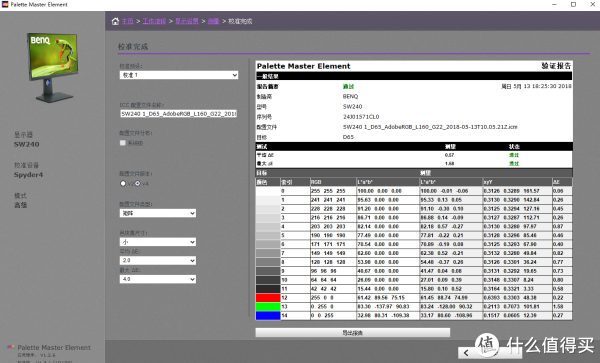The height and width of the screenshot is (363, 600).
Task: Open the average ΔE 2.0 dropdown
Action: (158, 260)
